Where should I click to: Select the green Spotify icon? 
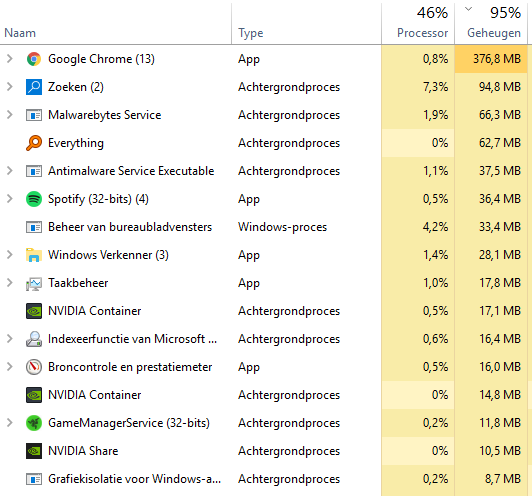point(34,199)
